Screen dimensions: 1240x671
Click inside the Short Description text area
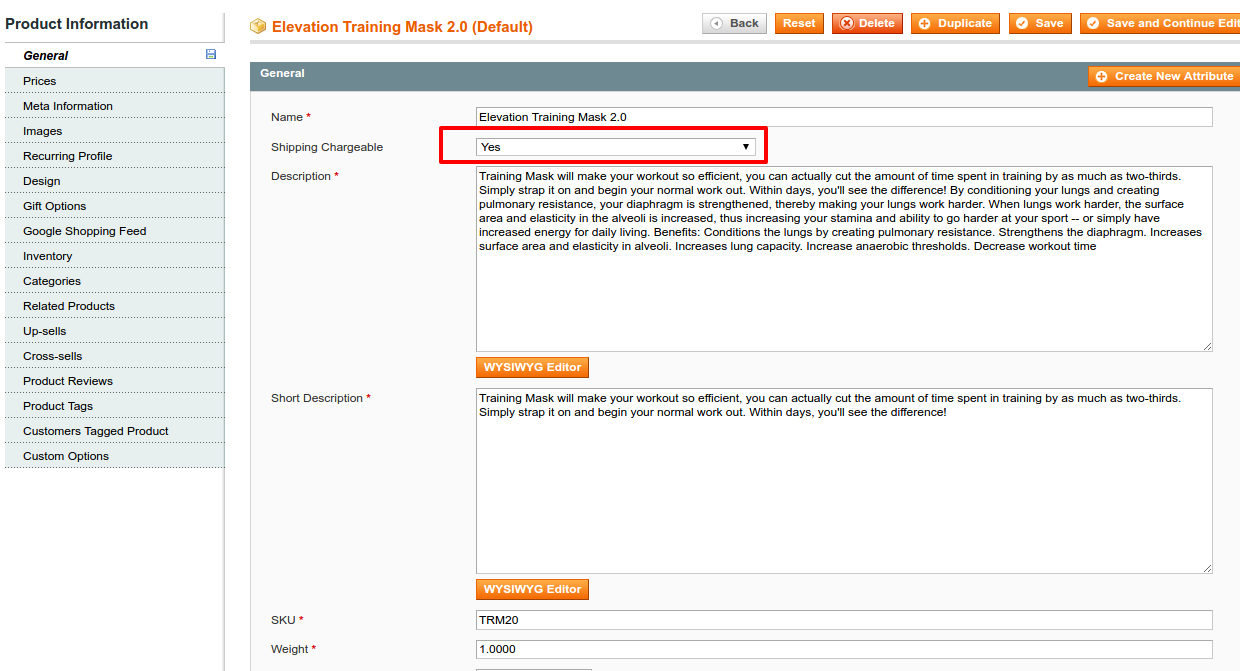tap(844, 481)
